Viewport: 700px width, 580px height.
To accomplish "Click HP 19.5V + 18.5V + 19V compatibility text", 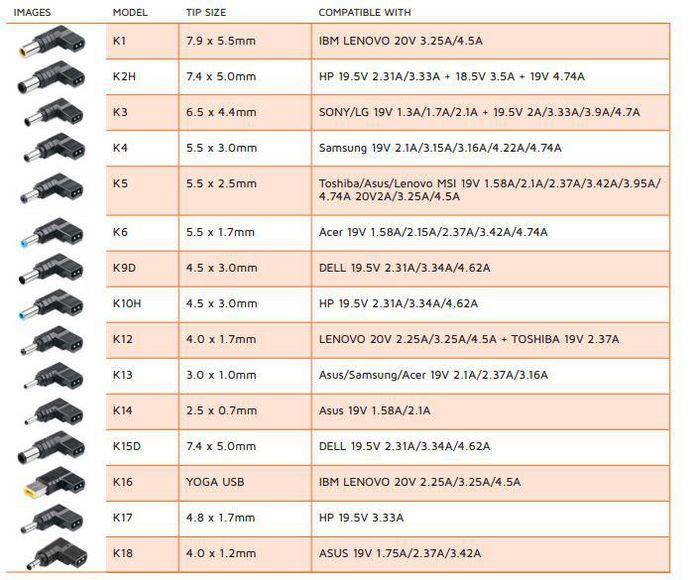I will click(x=452, y=77).
